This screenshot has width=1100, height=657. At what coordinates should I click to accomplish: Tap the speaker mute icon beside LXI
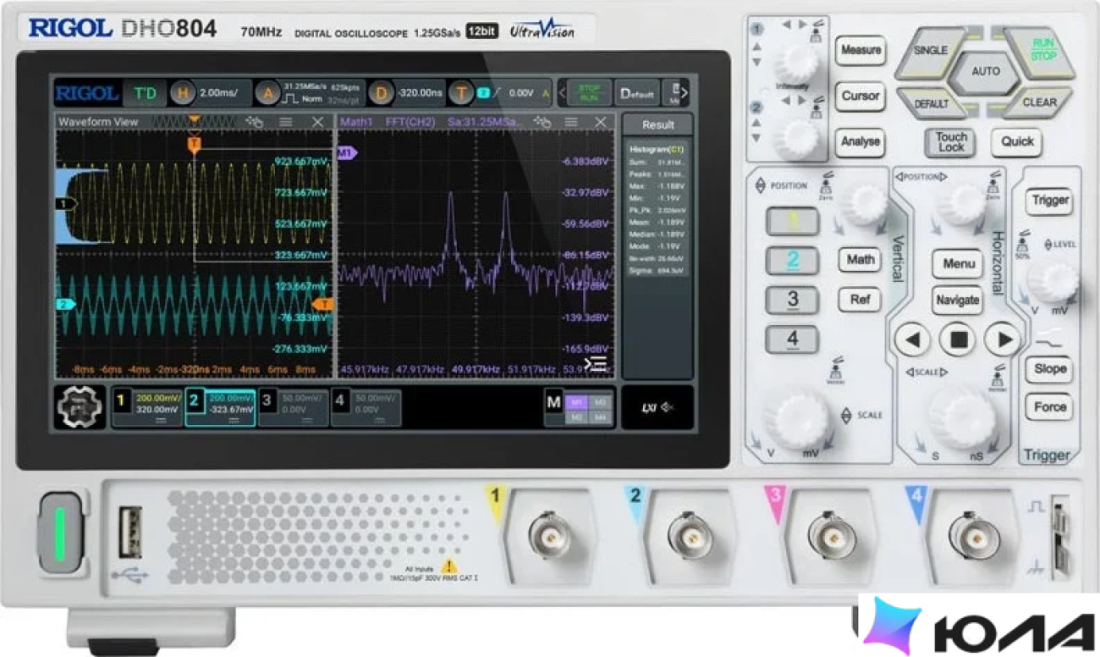pos(667,407)
